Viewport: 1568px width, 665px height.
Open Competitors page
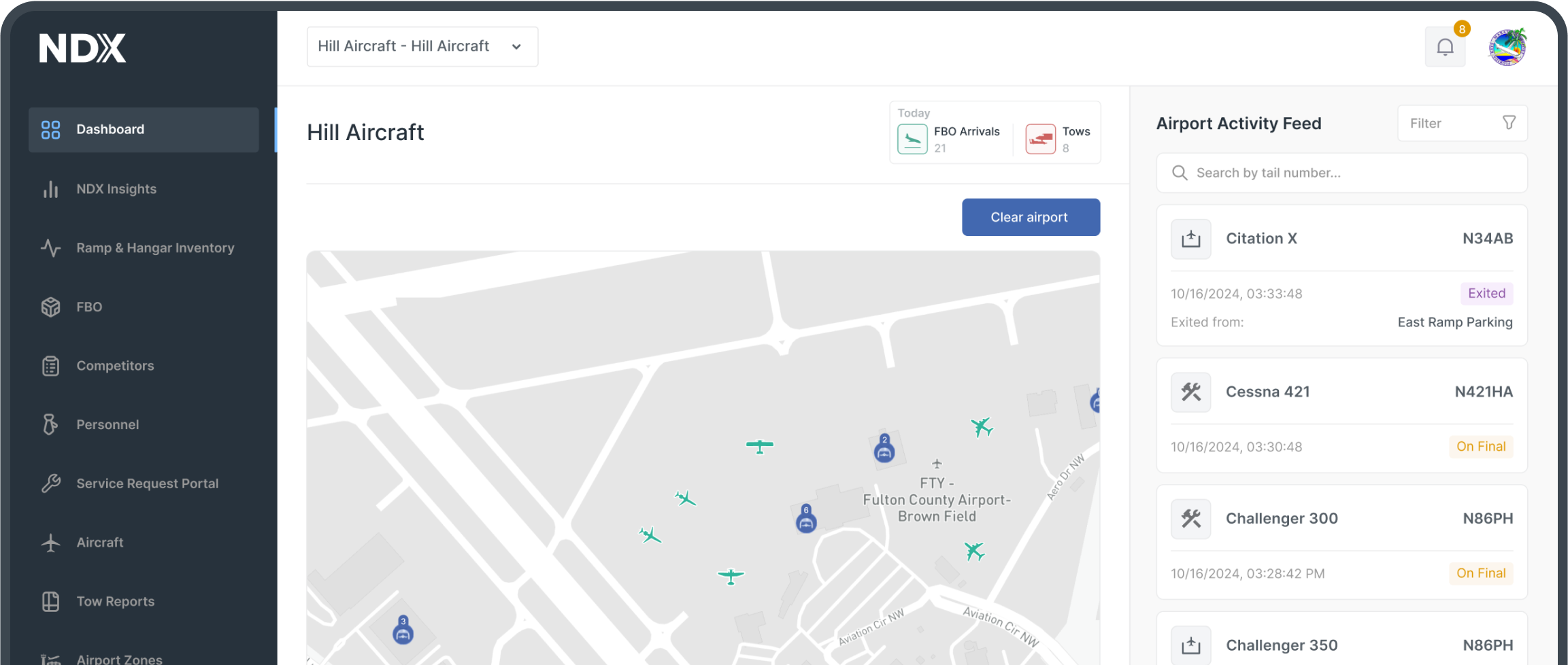pyautogui.click(x=115, y=366)
